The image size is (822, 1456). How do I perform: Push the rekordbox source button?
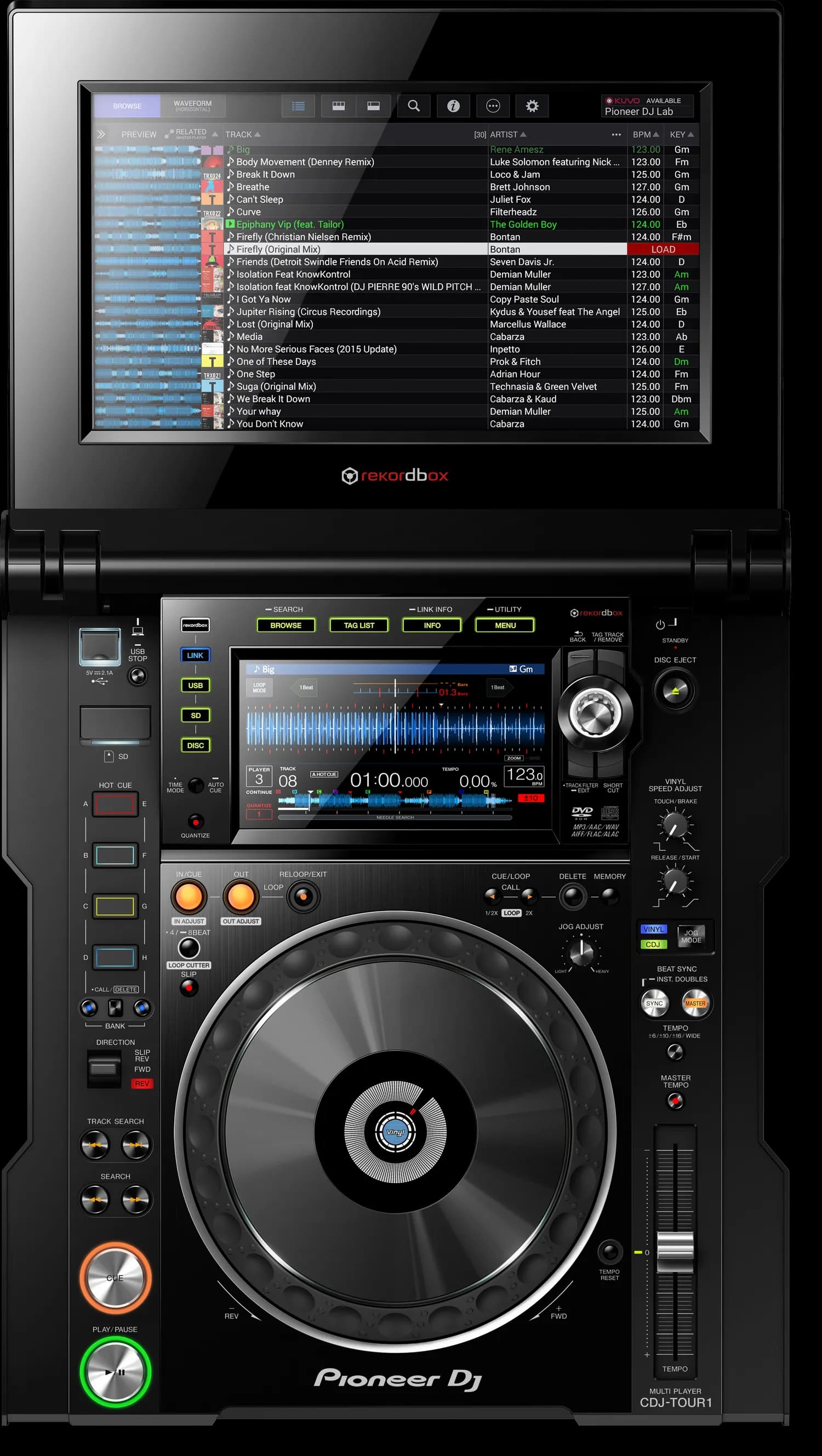(x=195, y=625)
